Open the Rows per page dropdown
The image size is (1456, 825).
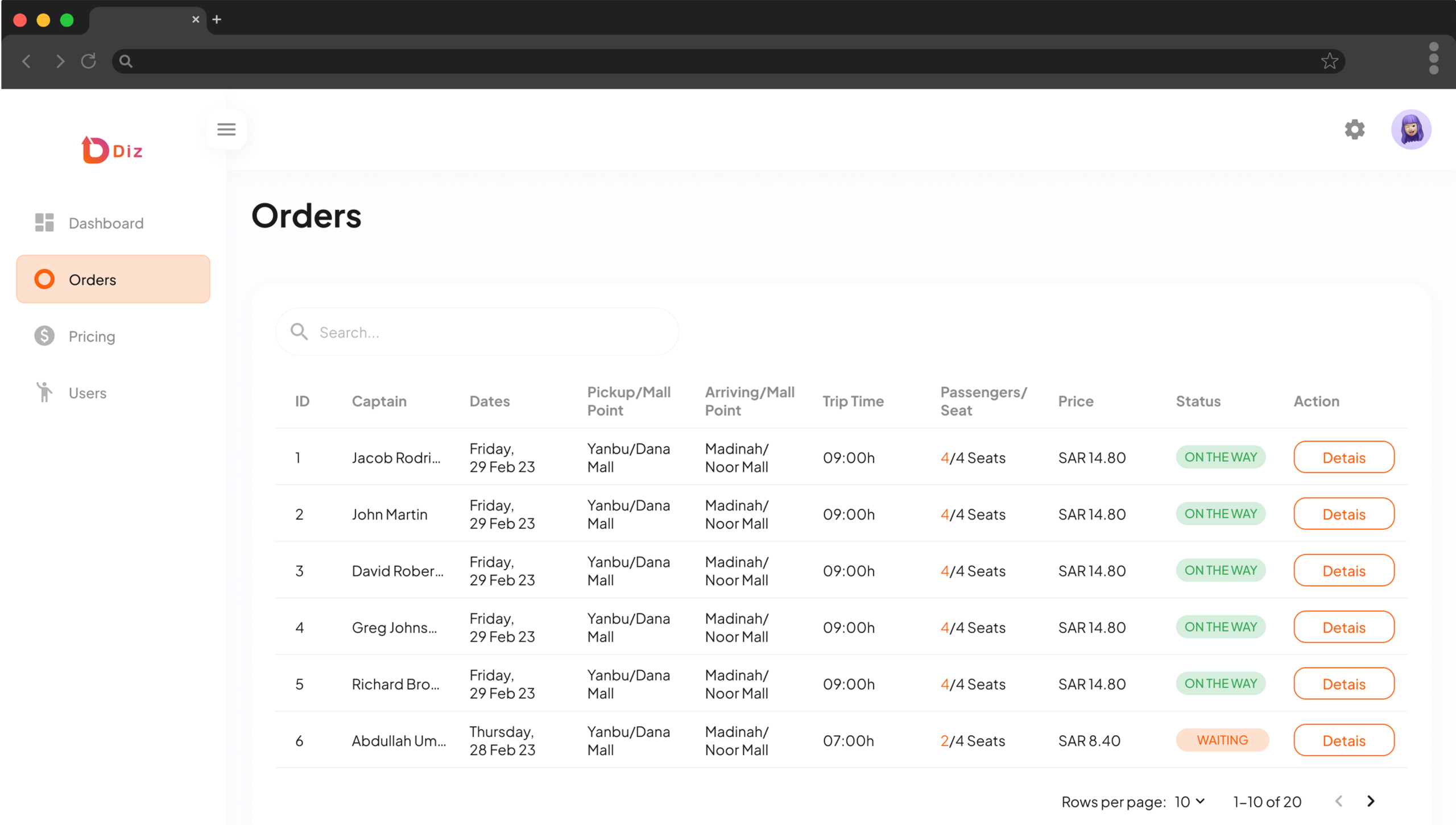point(1189,802)
